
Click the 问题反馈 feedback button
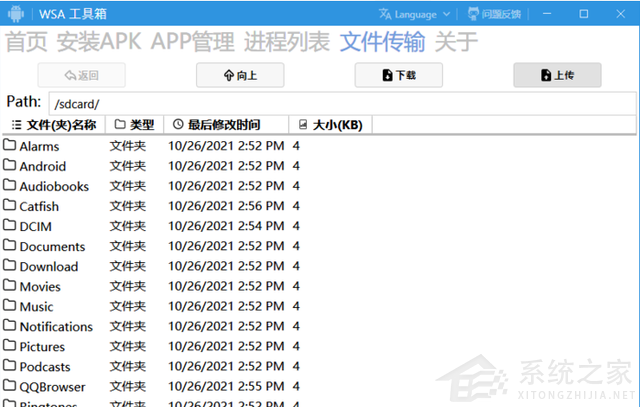(498, 14)
